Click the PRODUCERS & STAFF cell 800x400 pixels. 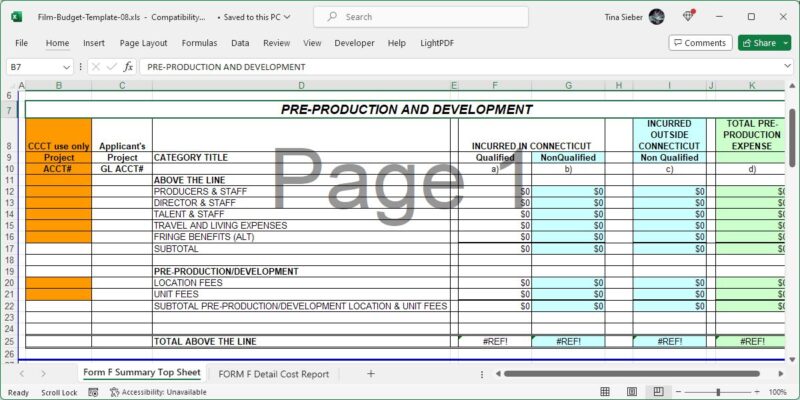pyautogui.click(x=301, y=191)
